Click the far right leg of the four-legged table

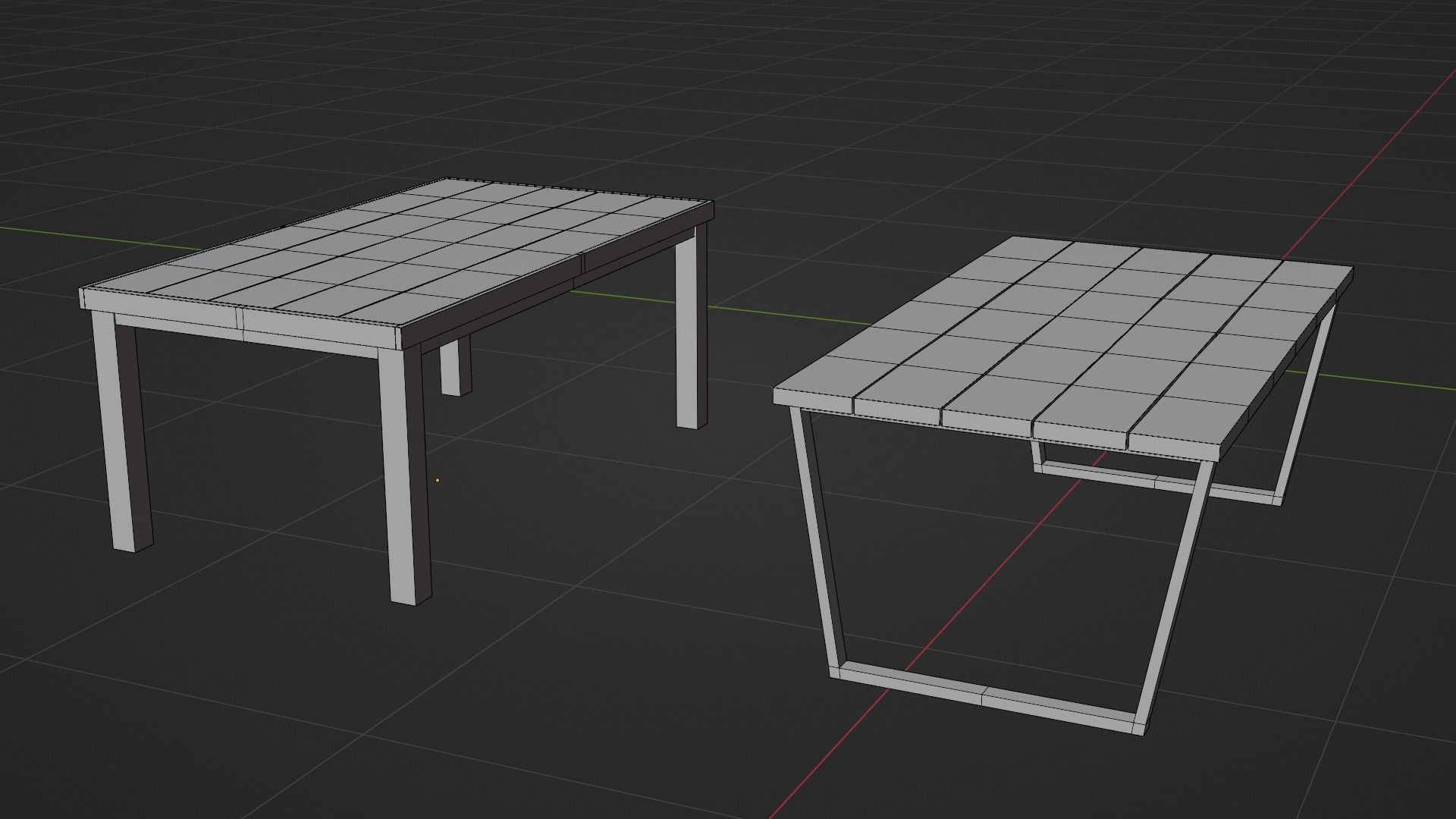(x=691, y=329)
